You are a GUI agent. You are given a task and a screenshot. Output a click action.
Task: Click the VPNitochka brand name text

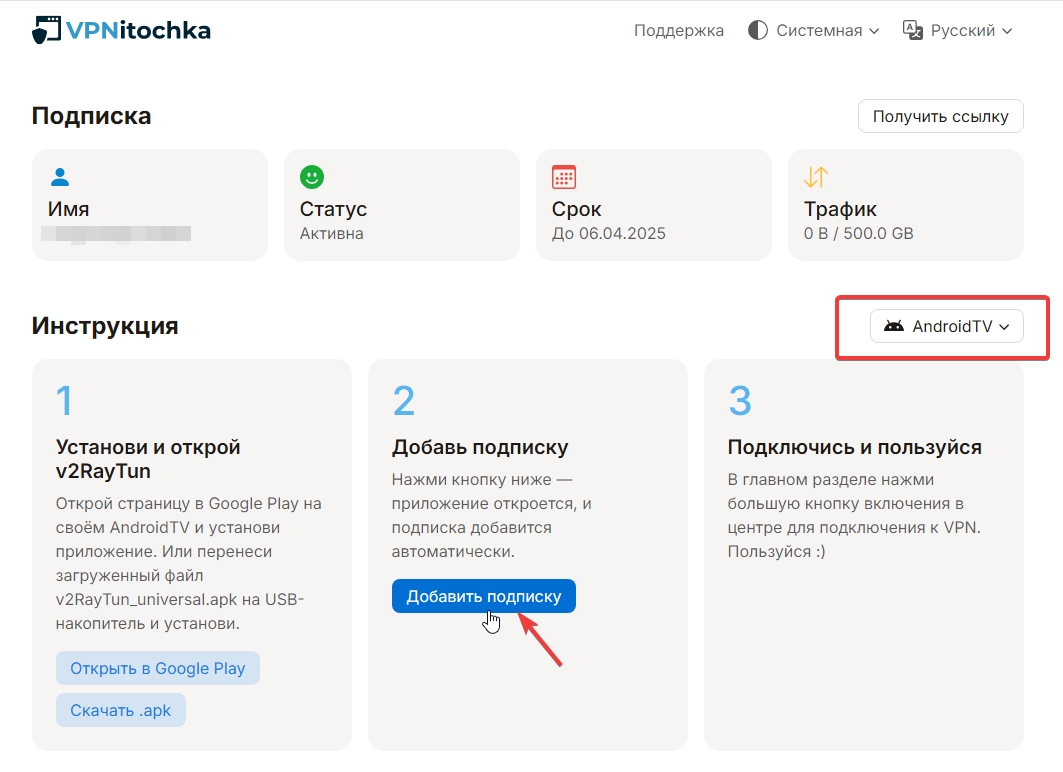click(x=138, y=31)
